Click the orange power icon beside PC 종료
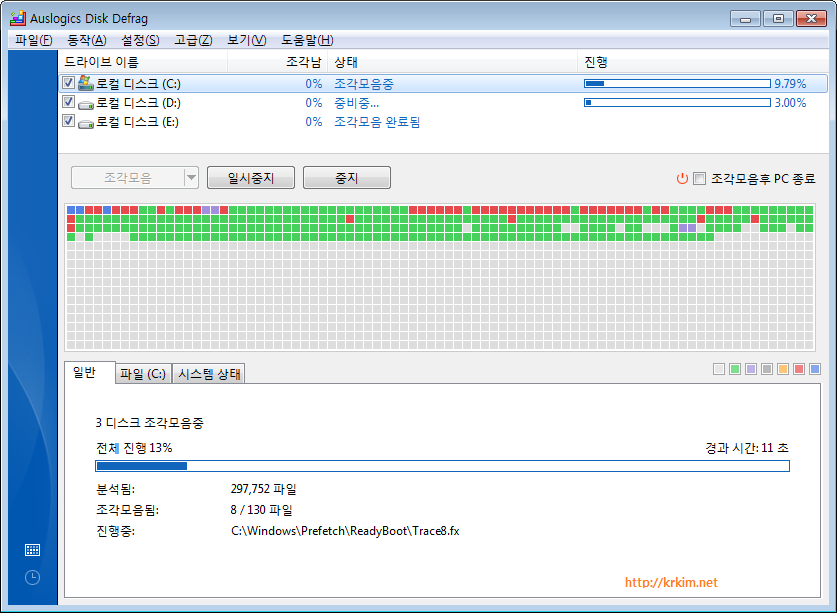The image size is (837, 613). 682,178
